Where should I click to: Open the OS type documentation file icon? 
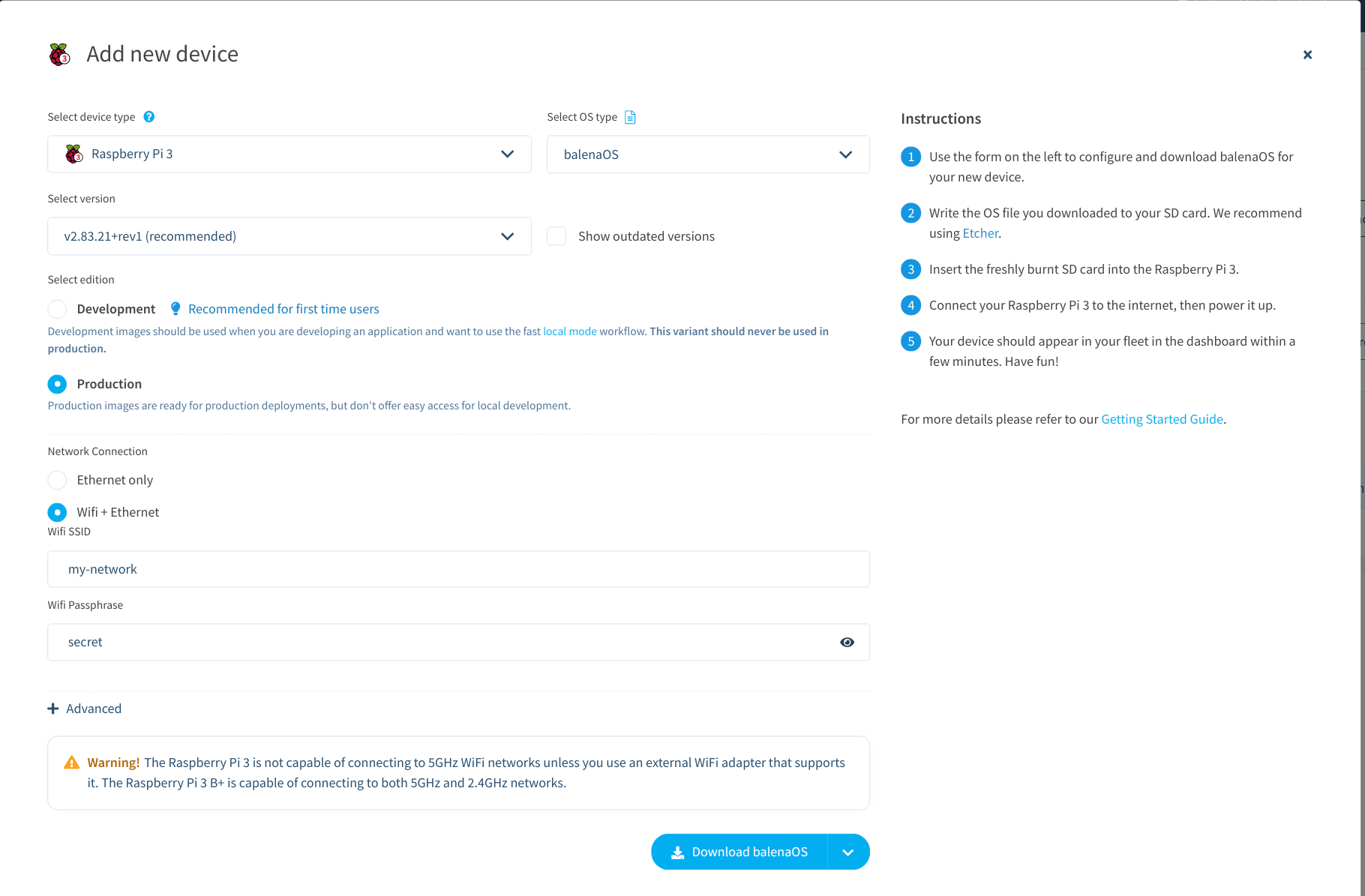coord(630,117)
